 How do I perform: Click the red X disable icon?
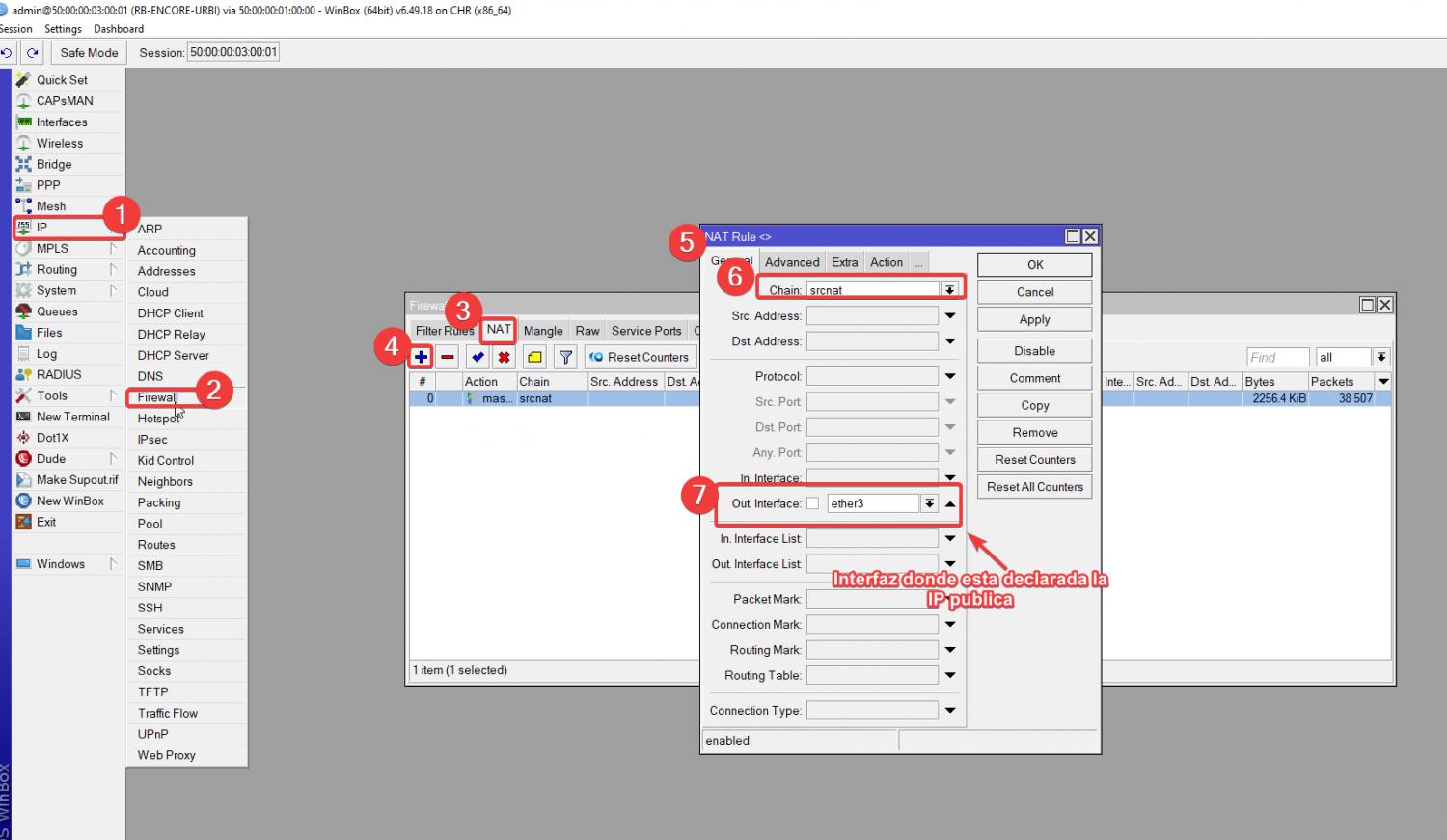click(x=504, y=357)
